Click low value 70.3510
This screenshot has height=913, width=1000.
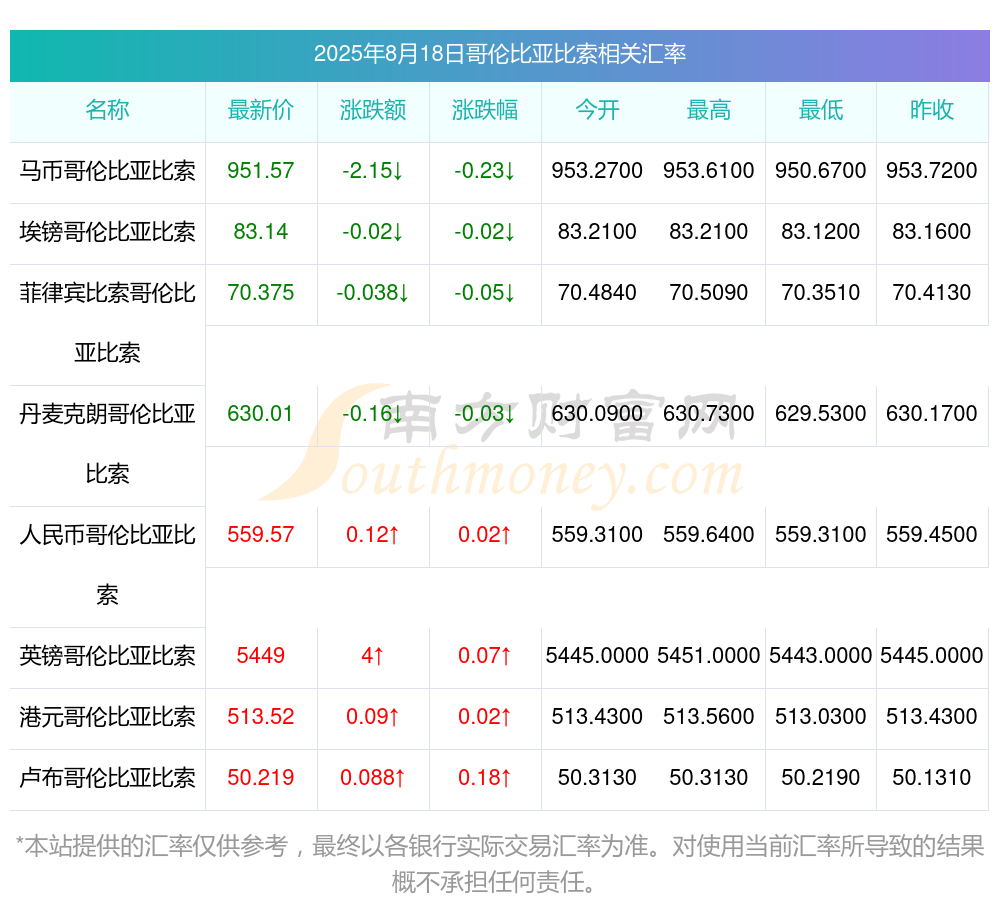pos(821,293)
